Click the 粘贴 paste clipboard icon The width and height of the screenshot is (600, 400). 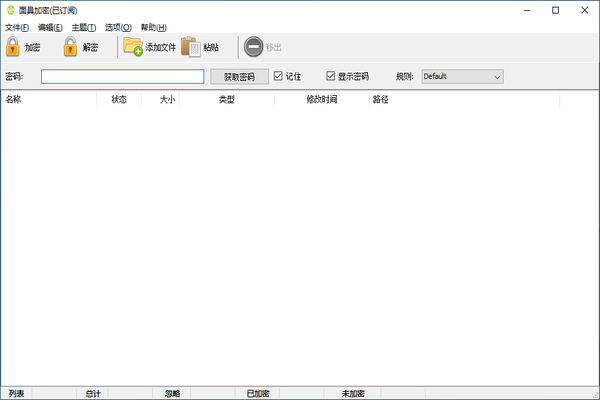[x=191, y=47]
